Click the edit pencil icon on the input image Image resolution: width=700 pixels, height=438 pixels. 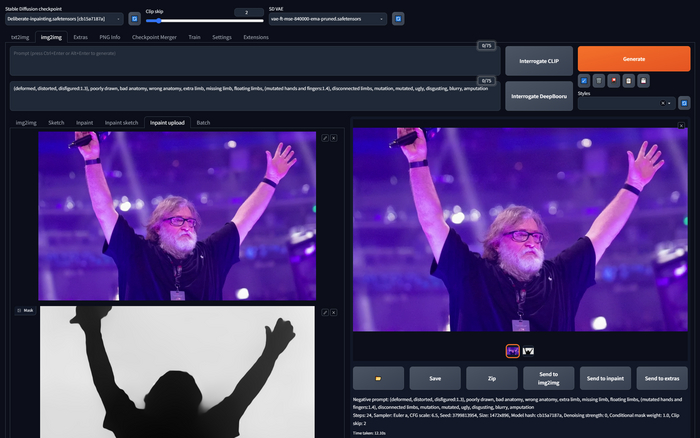(325, 139)
